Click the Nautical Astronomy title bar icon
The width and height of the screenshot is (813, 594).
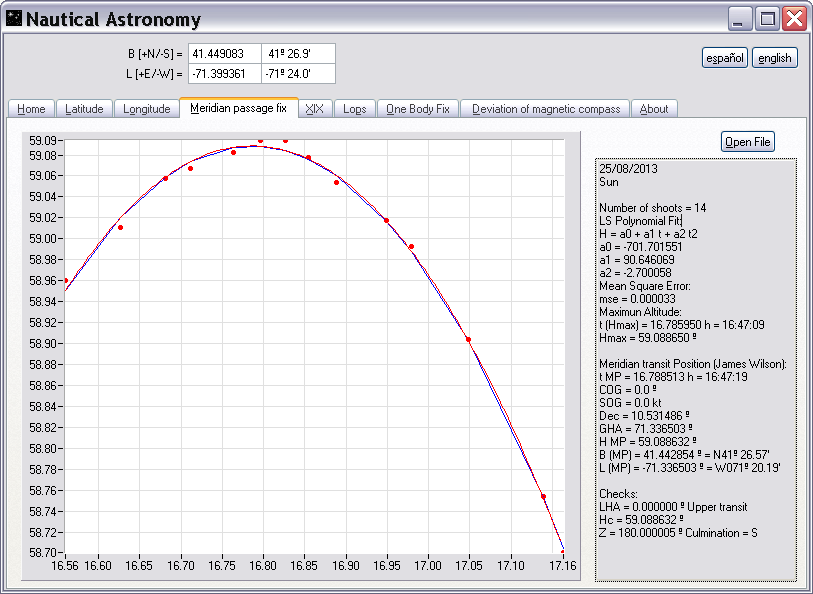point(13,20)
